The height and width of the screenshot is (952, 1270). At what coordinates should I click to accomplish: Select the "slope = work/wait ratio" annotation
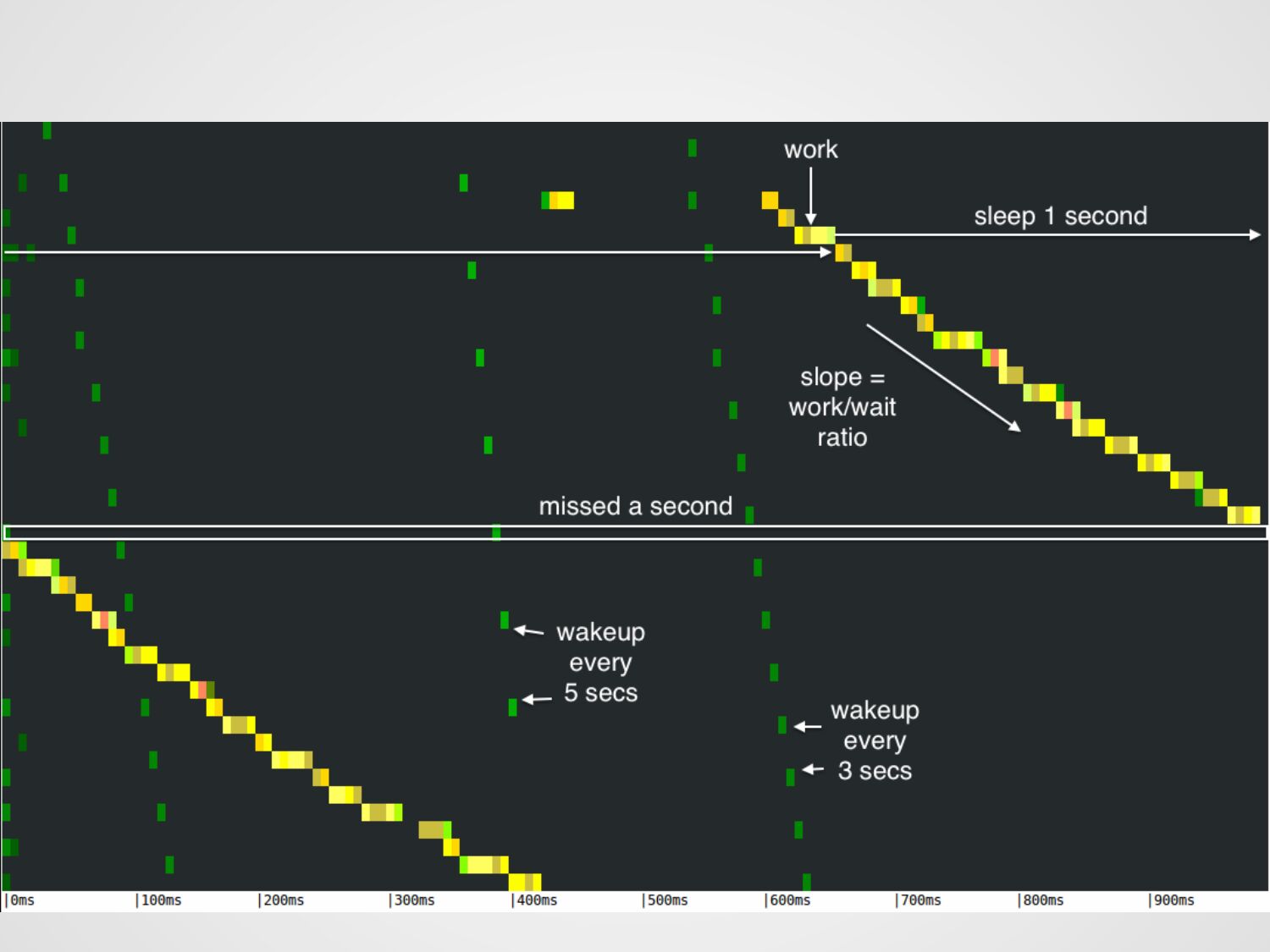pyautogui.click(x=842, y=407)
